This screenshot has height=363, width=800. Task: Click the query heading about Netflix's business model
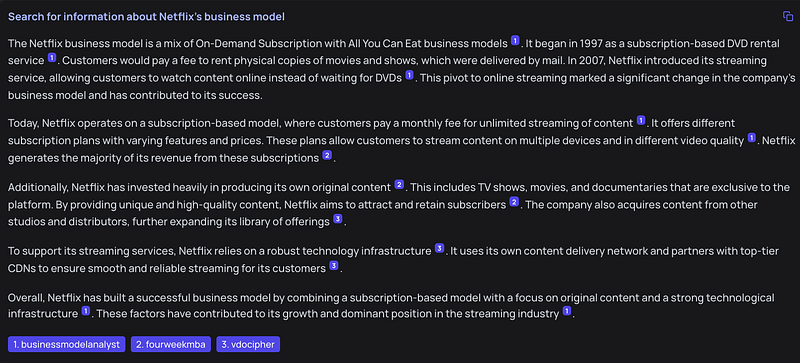[146, 17]
